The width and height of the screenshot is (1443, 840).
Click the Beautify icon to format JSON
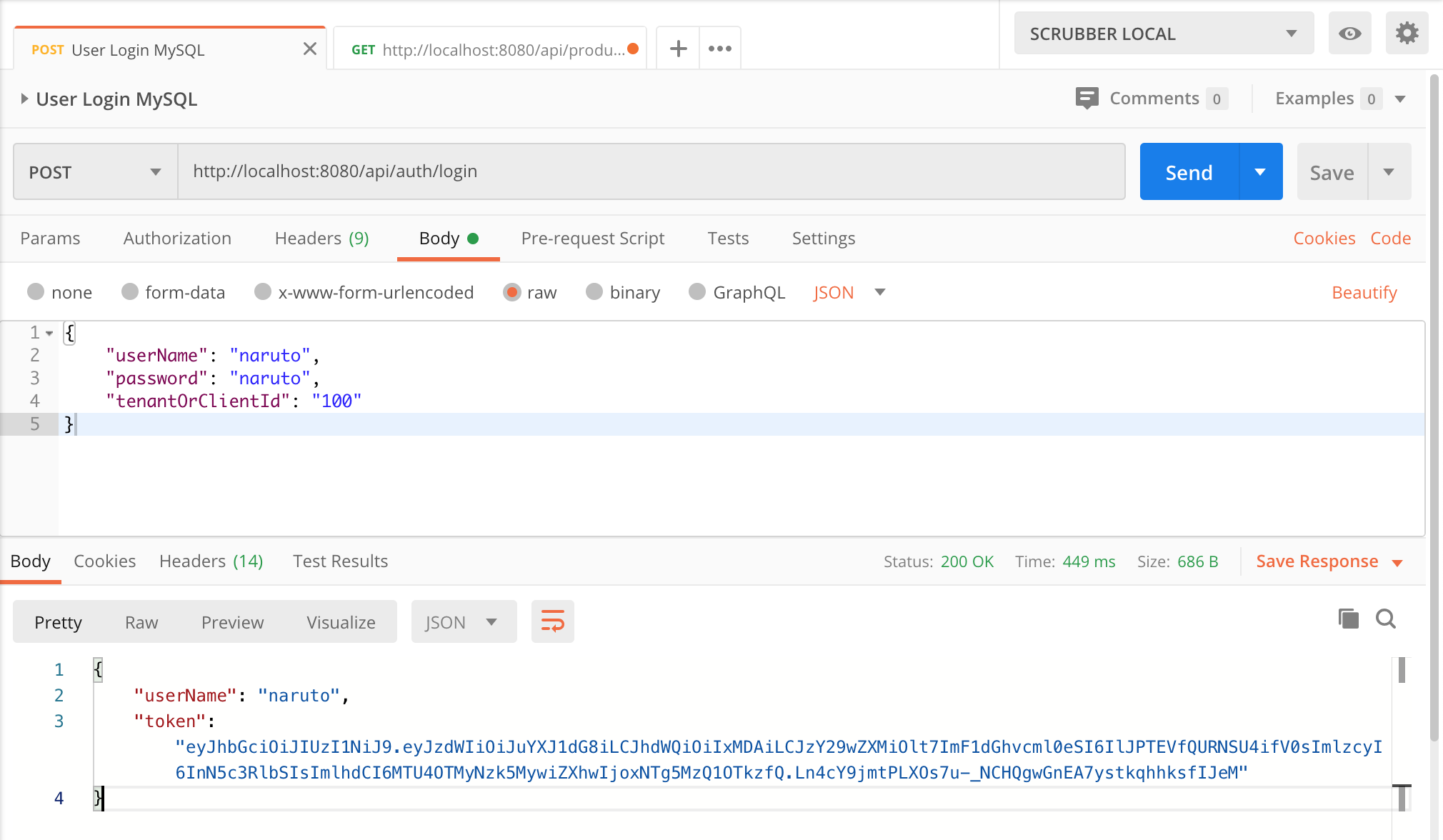click(1366, 291)
